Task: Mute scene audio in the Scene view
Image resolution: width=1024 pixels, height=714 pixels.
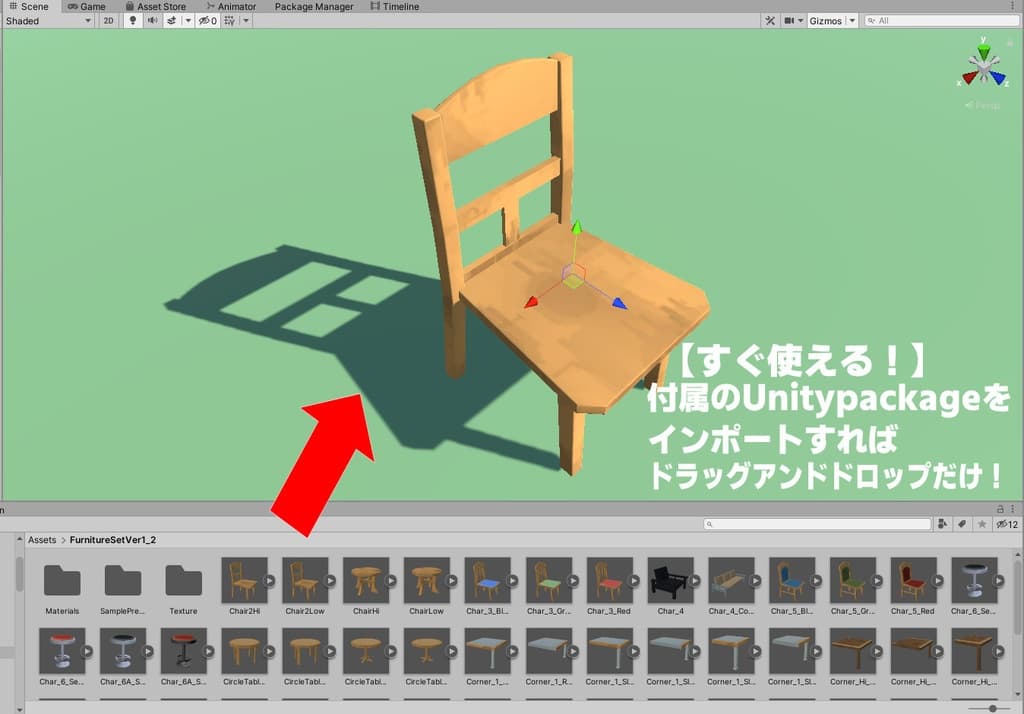Action: tap(152, 20)
